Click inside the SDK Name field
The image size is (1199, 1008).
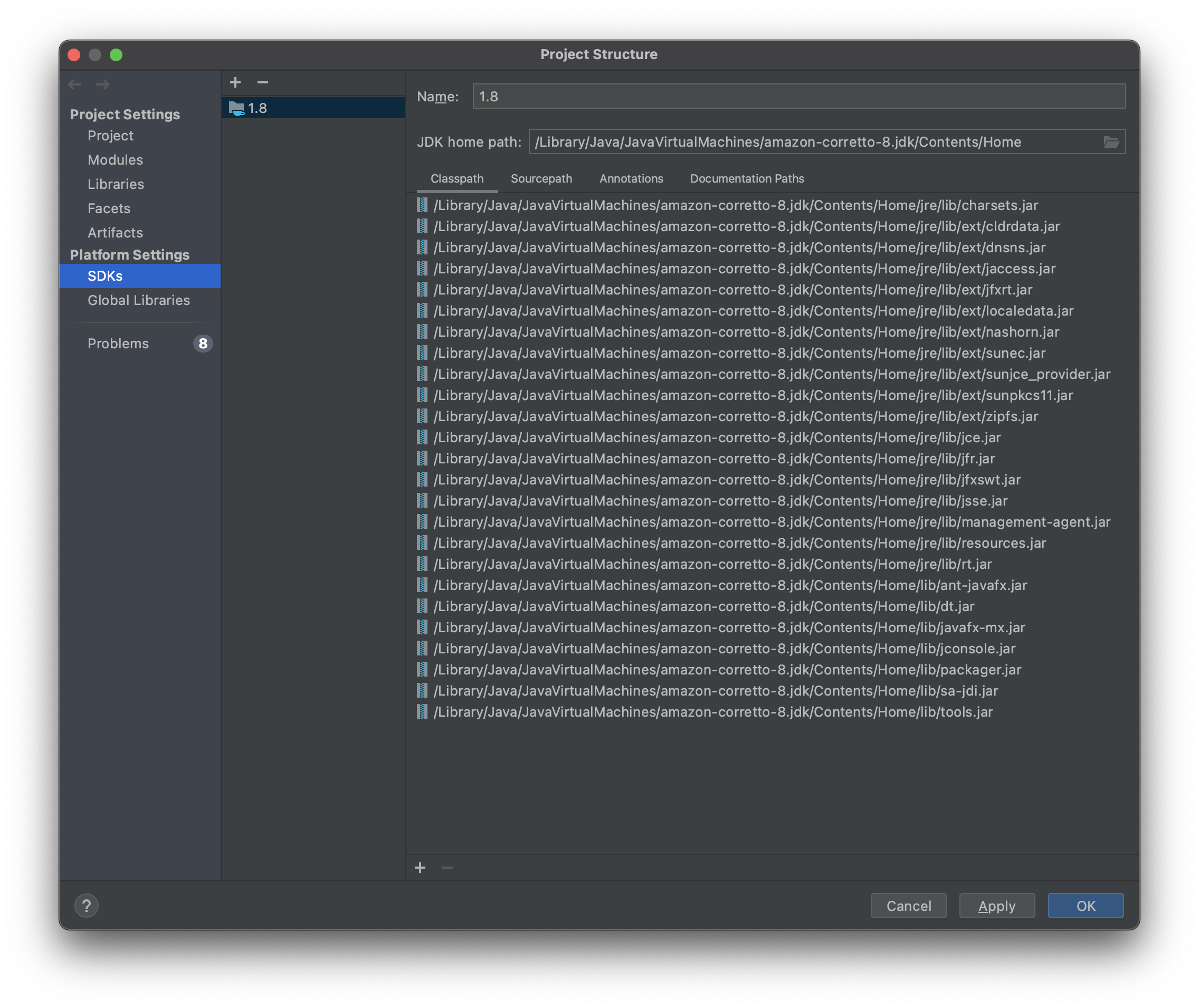[798, 97]
